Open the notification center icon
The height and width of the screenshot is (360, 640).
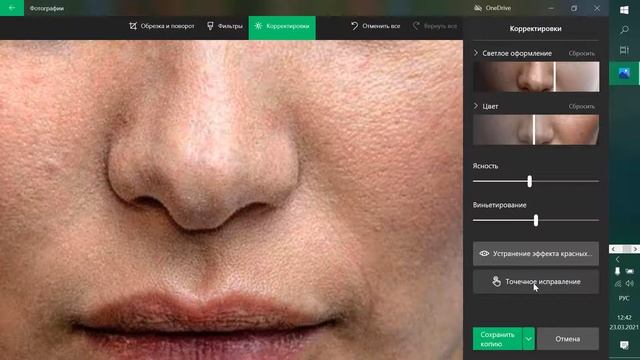[x=624, y=345]
